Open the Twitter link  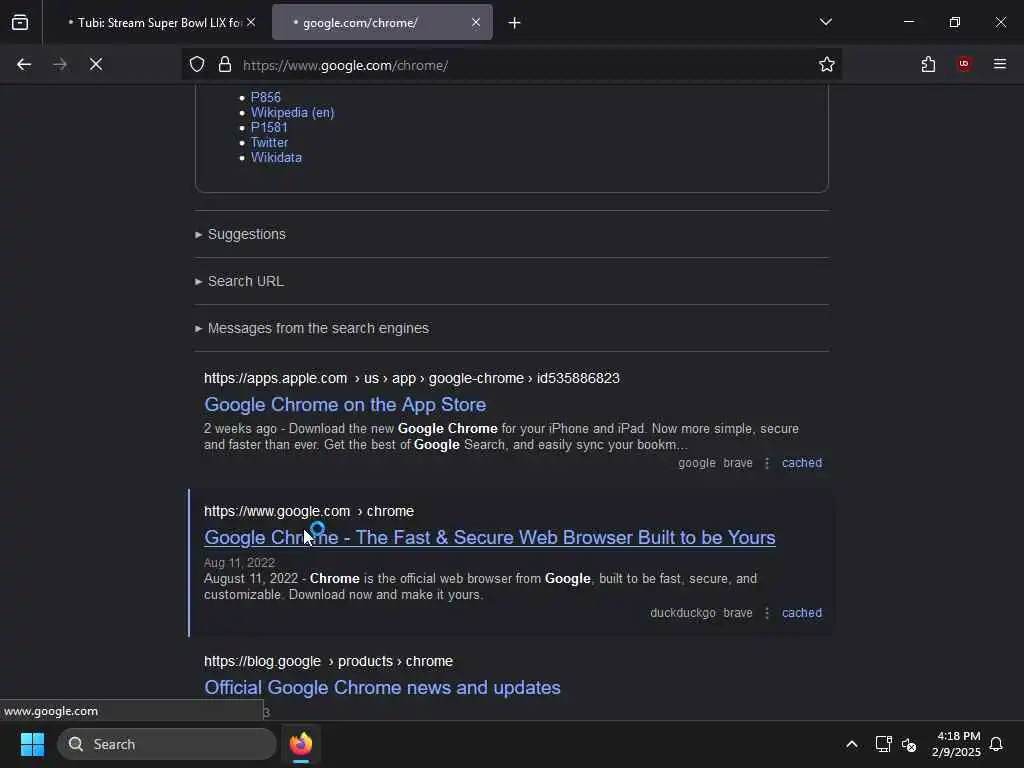click(x=269, y=142)
